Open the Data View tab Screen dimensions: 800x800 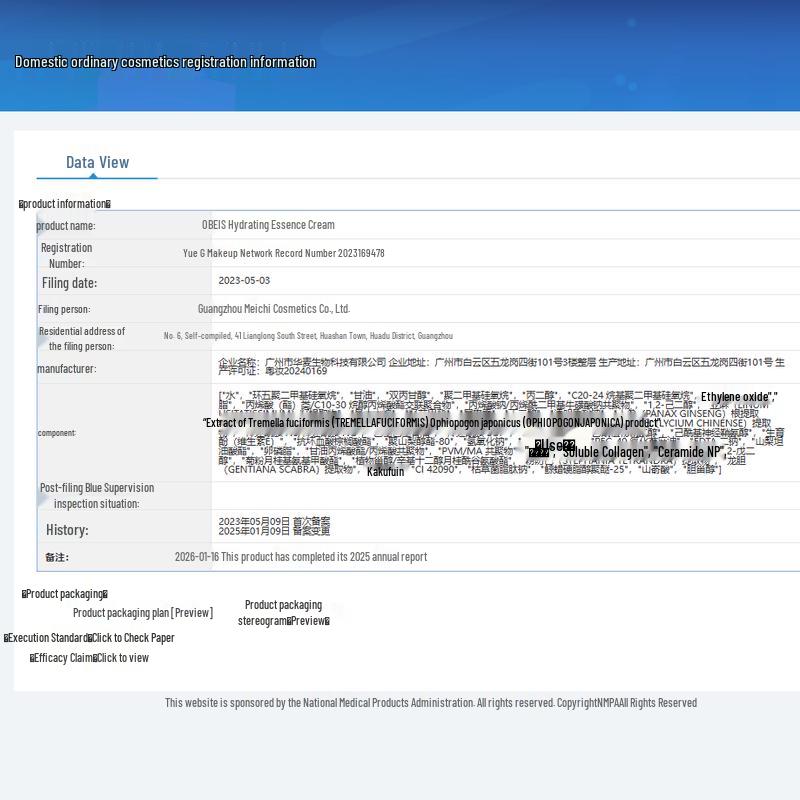97,162
